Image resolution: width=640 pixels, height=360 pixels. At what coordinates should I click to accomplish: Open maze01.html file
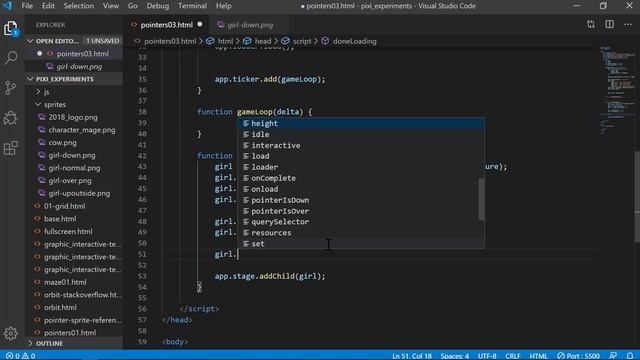[x=65, y=282]
